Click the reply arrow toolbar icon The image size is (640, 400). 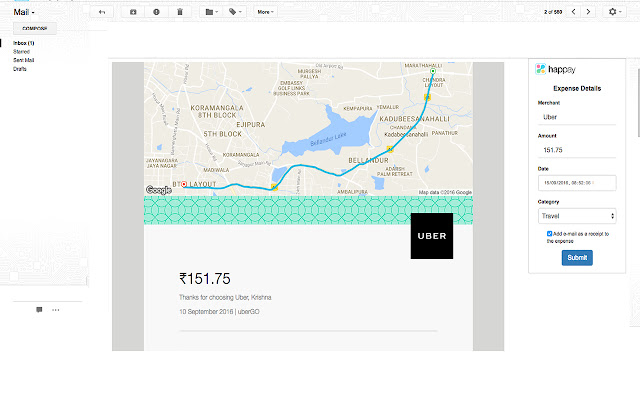click(x=102, y=12)
